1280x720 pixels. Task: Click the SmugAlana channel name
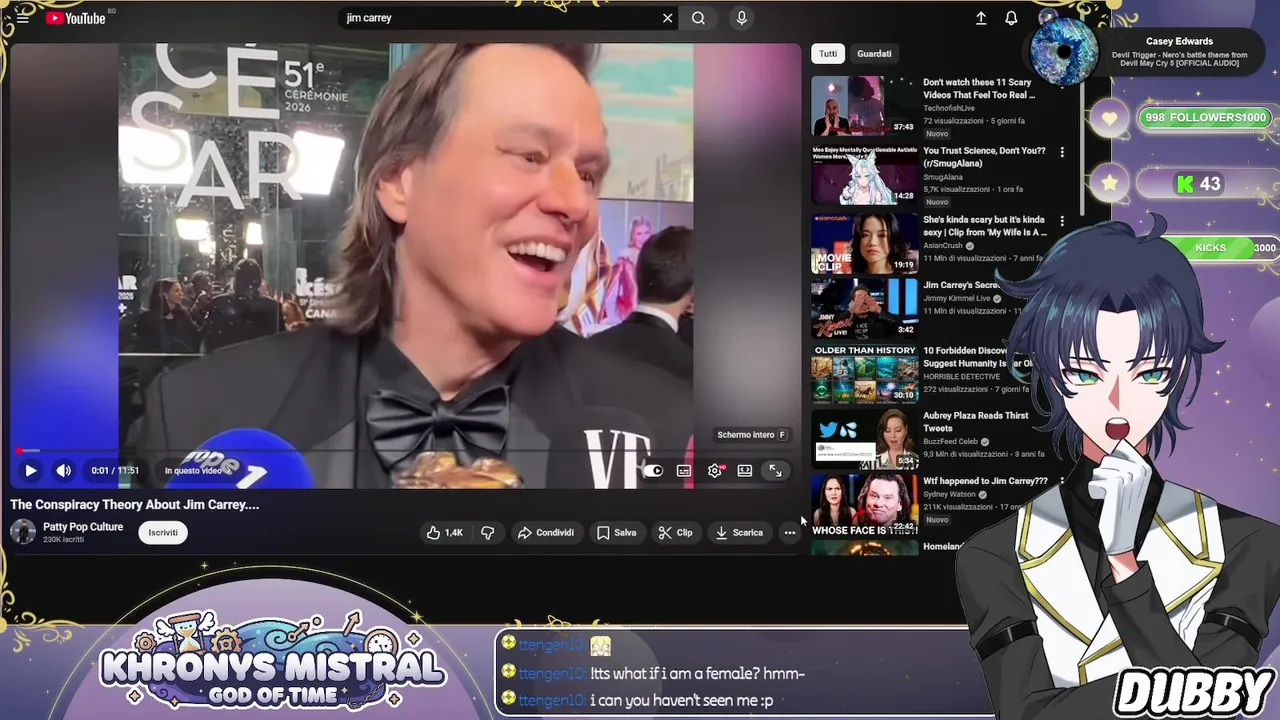pyautogui.click(x=943, y=177)
